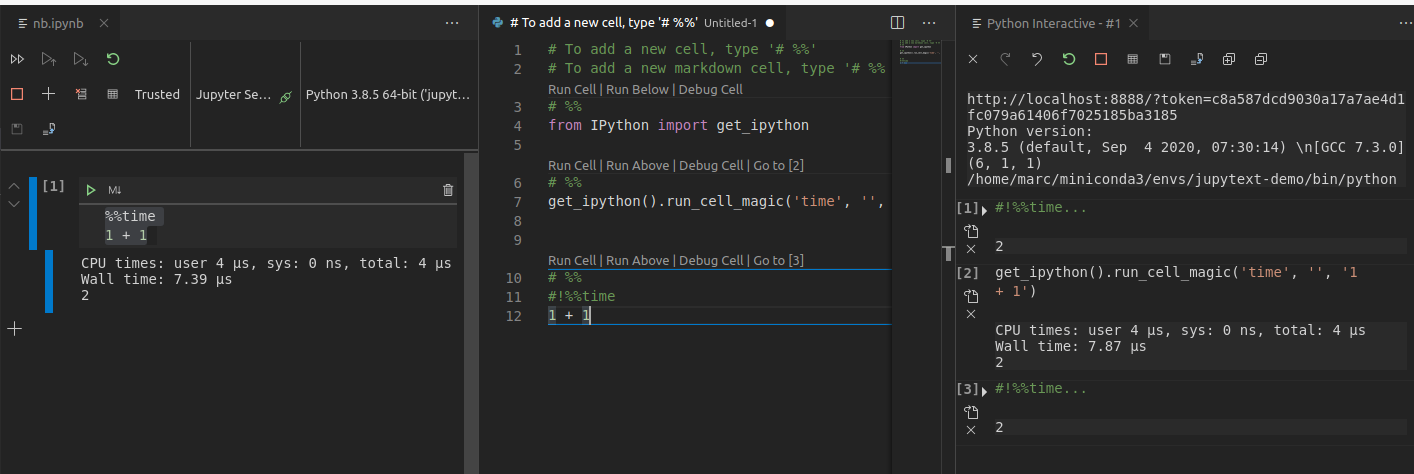Delete Interactive cell [1] with its X
1414x474 pixels.
(971, 249)
